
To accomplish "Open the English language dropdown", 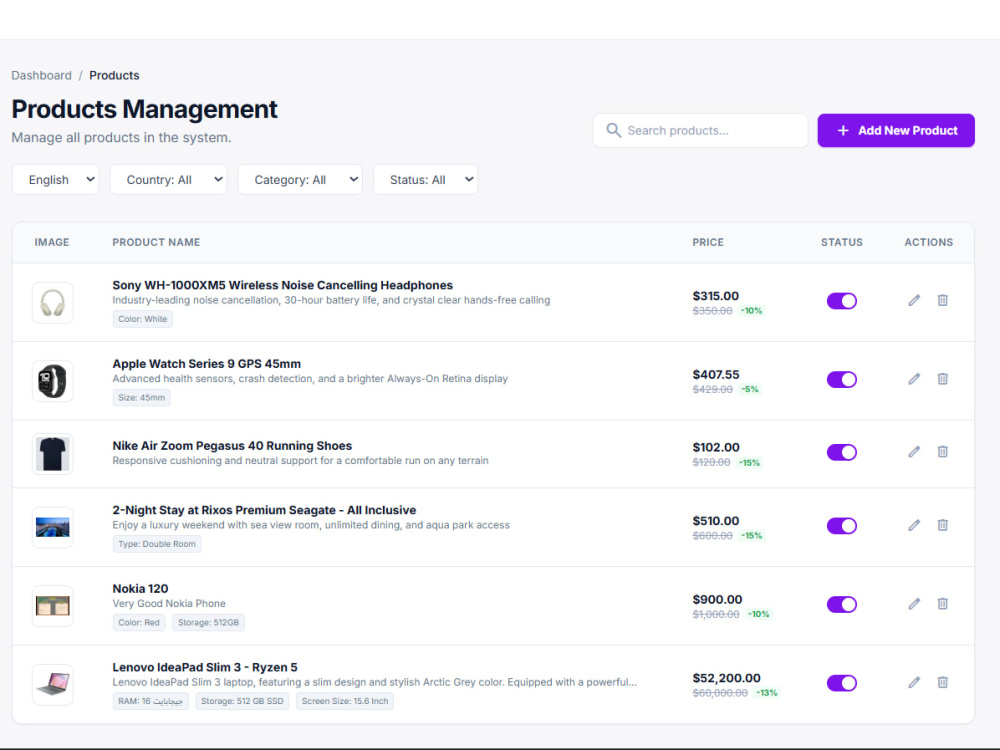I will (55, 180).
